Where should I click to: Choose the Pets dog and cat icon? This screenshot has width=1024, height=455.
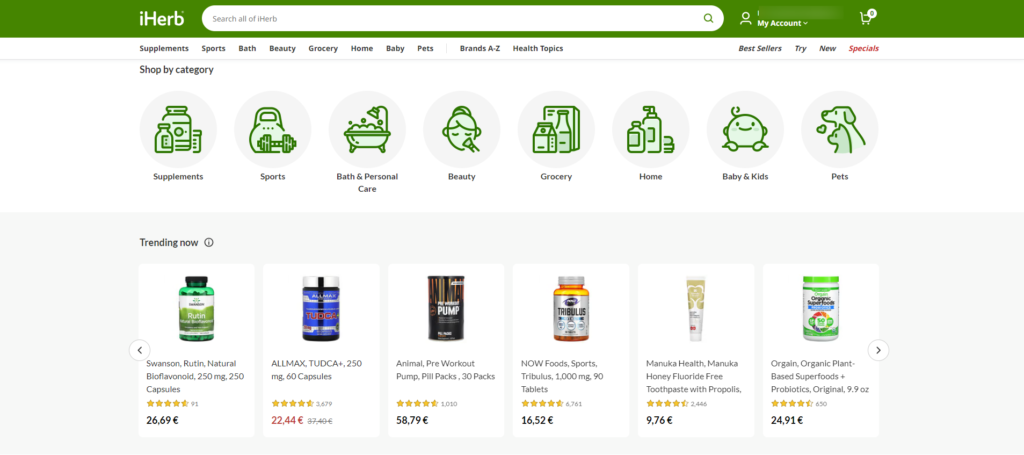coord(840,129)
